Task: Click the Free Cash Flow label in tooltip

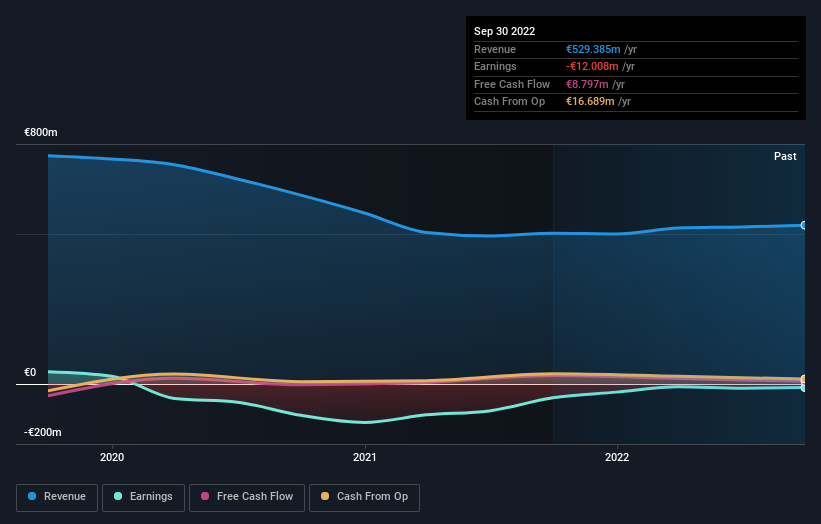Action: (512, 84)
